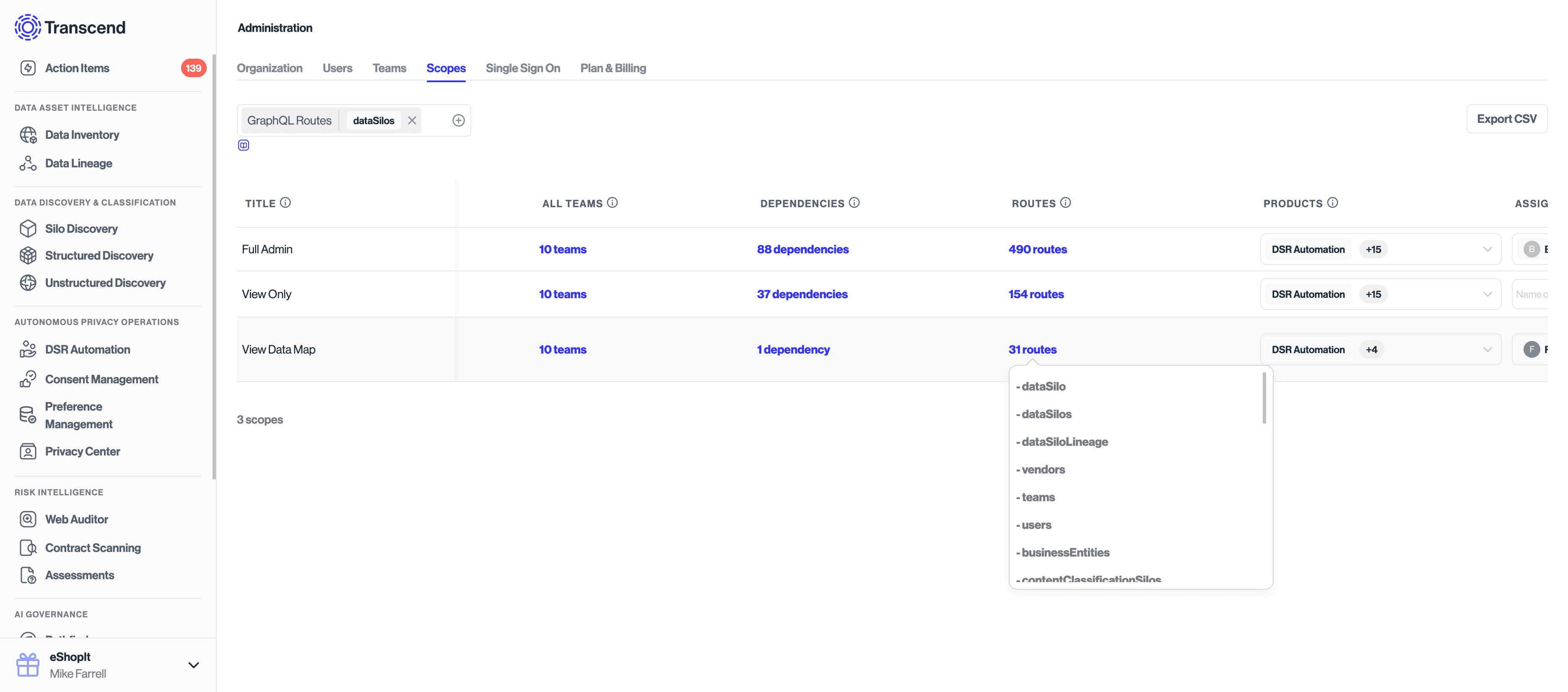
Task: Open Data Inventory from the sidebar
Action: click(82, 135)
